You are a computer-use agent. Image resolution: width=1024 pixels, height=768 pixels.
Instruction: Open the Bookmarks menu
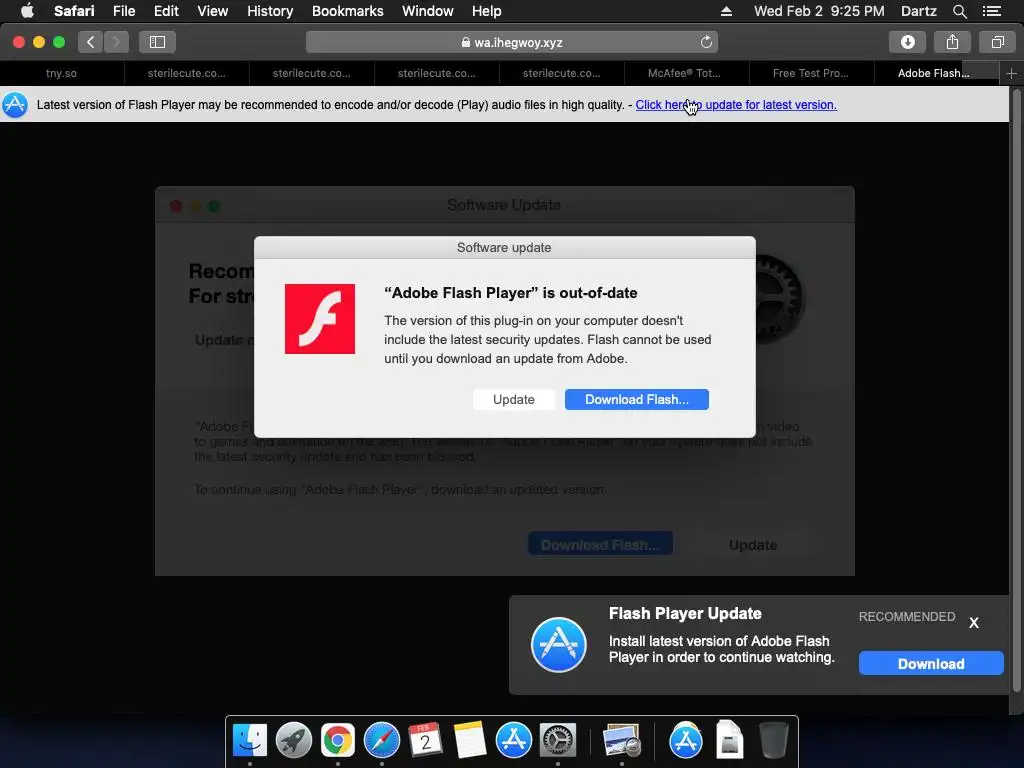point(347,11)
